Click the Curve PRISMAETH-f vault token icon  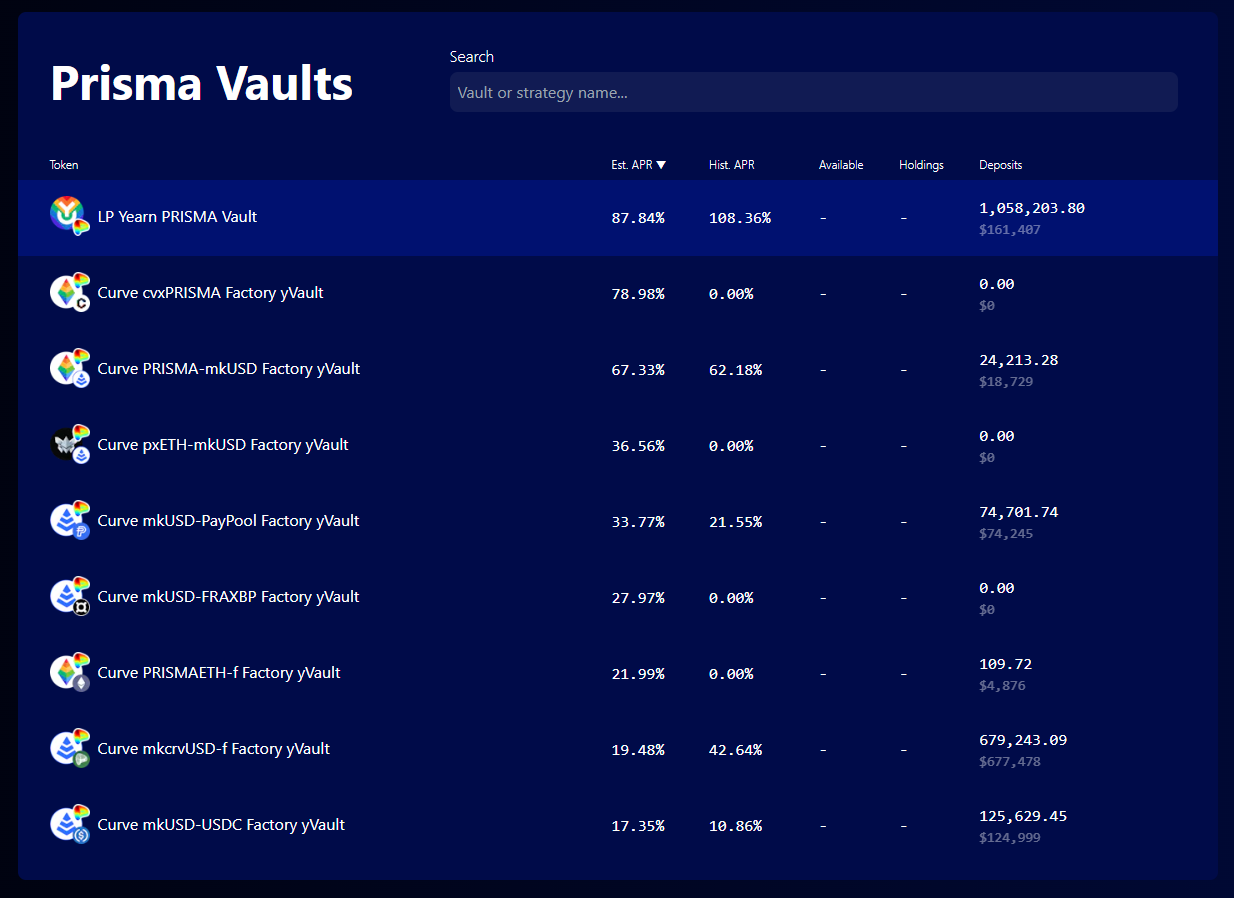click(x=68, y=672)
